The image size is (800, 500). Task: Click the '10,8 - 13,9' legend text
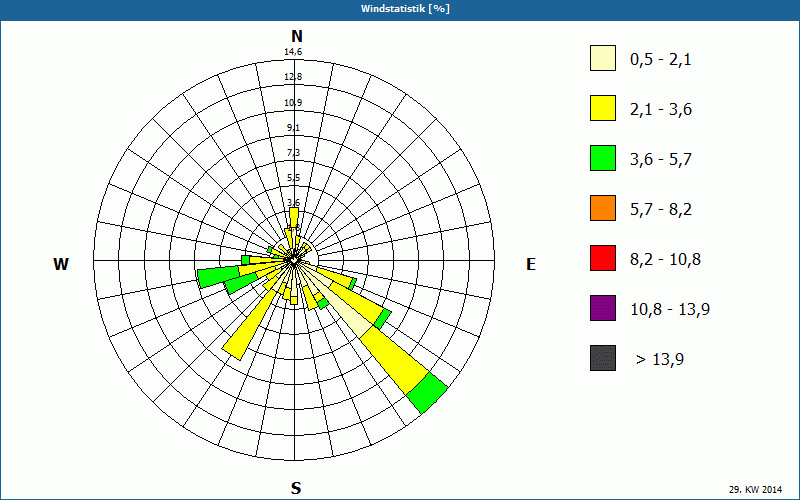tap(670, 310)
